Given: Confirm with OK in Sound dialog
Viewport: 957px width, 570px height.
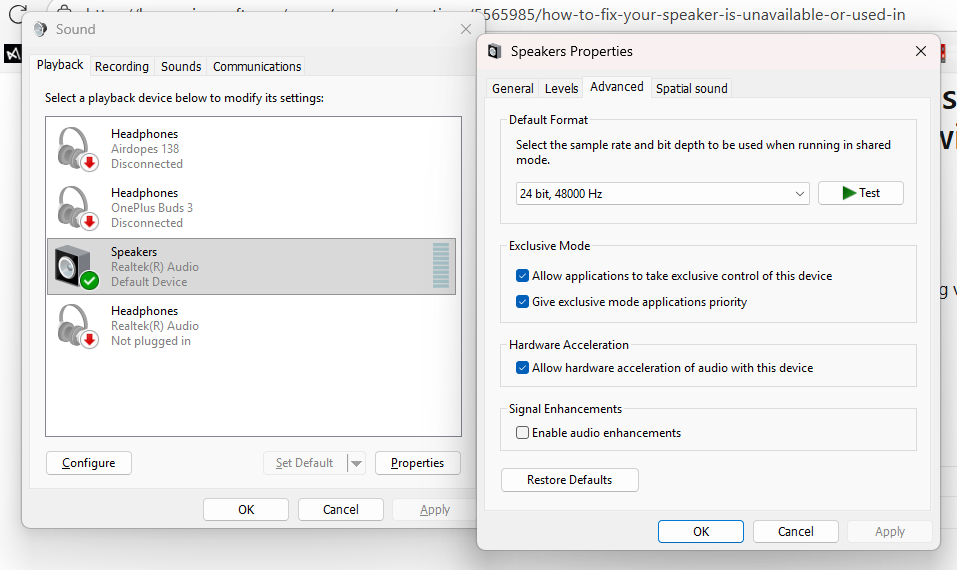Looking at the screenshot, I should 246,510.
